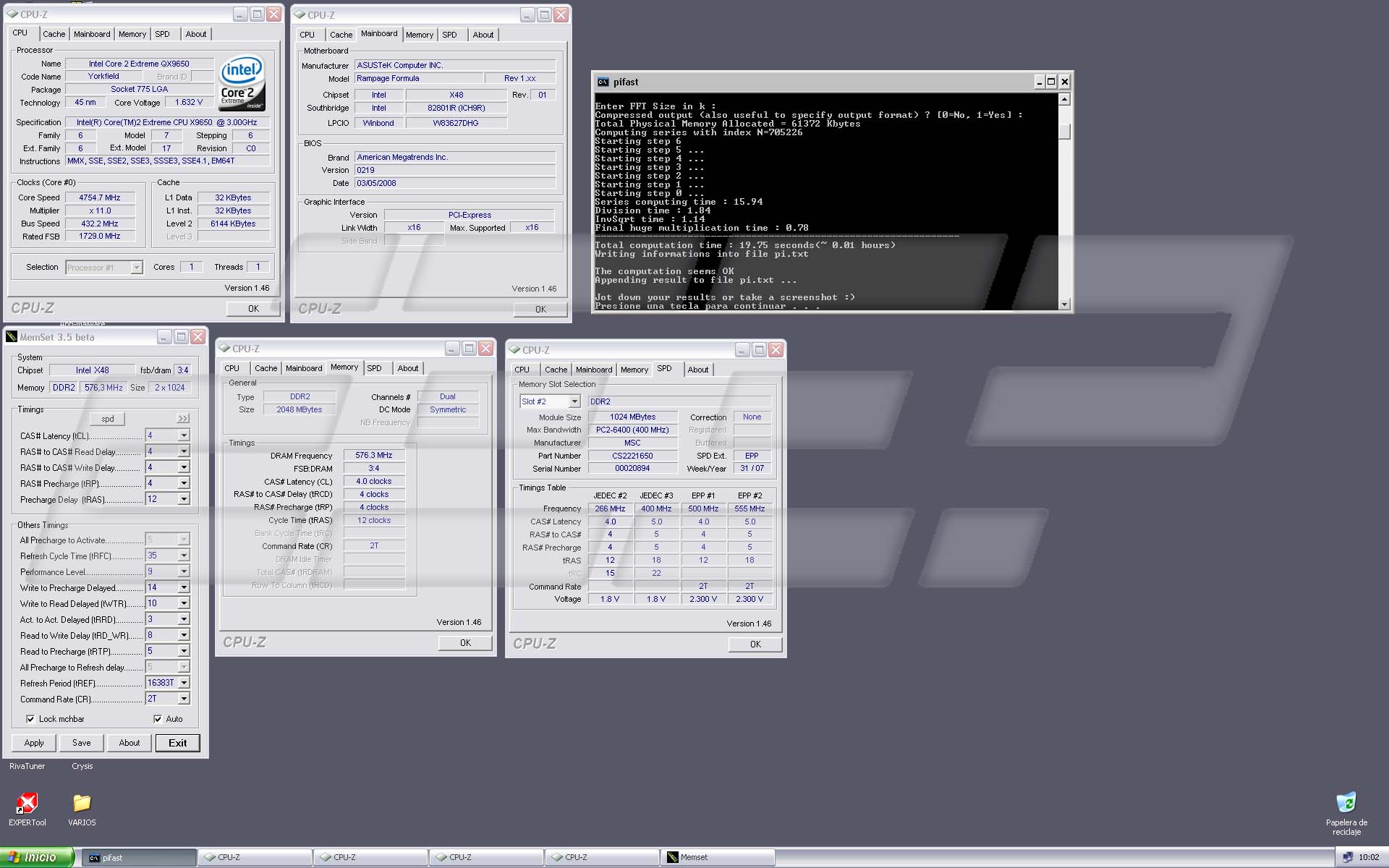Toggle the Lock mchbar checkbox
The height and width of the screenshot is (868, 1389).
pos(30,719)
